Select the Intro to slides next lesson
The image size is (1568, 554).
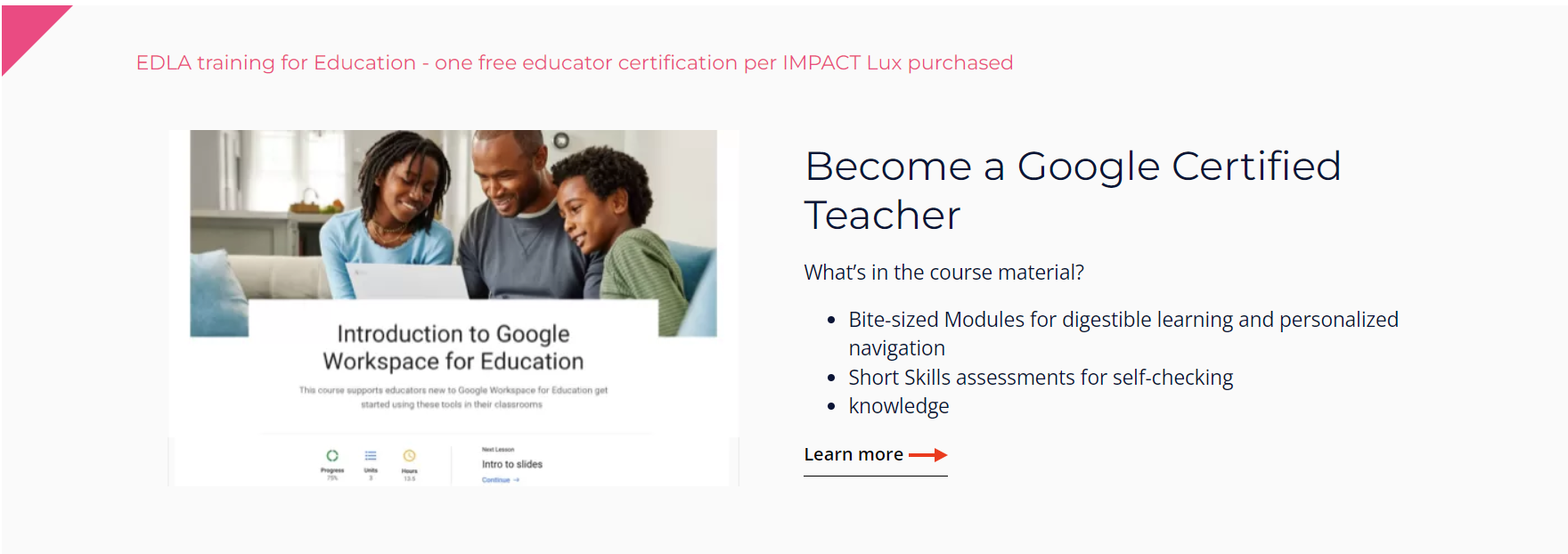pos(512,464)
